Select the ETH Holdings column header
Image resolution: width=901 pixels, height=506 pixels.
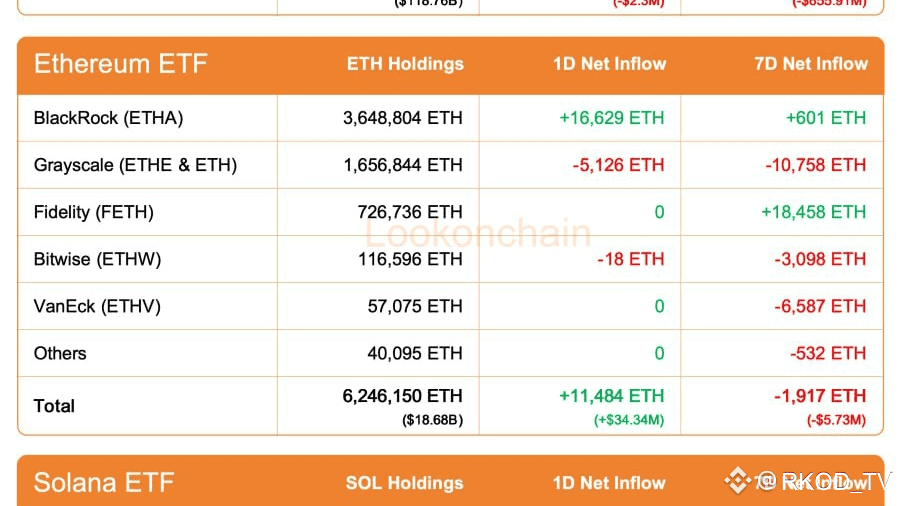(405, 64)
